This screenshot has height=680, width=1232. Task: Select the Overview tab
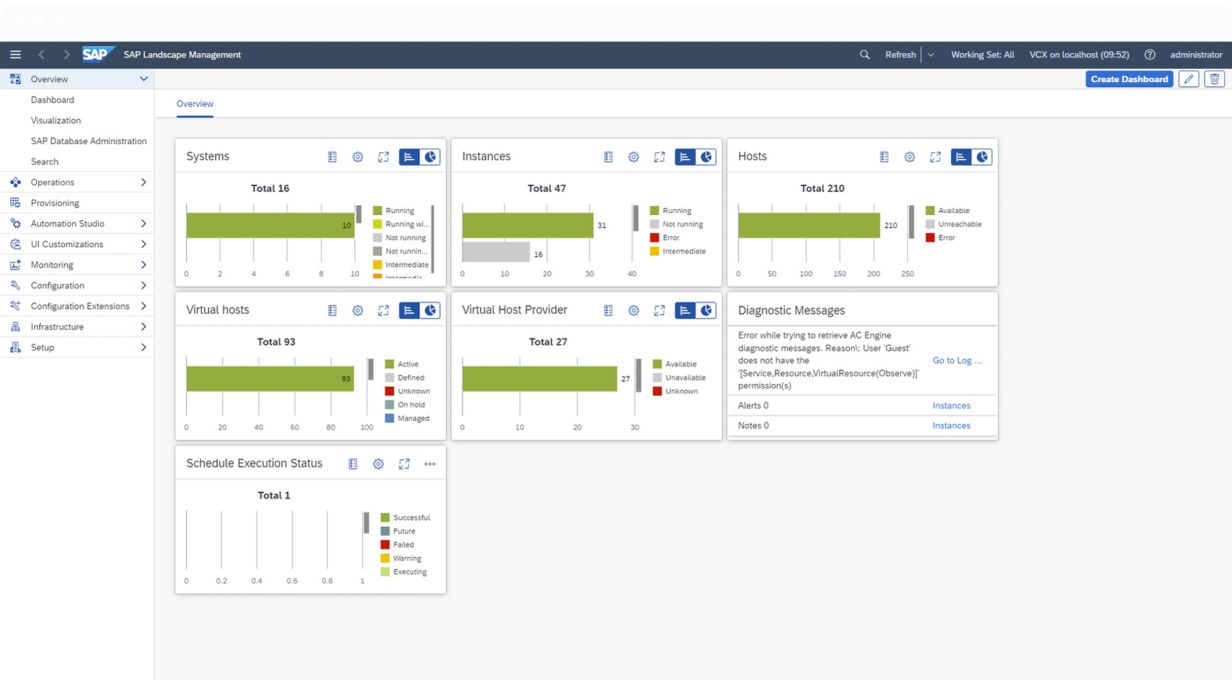(x=195, y=104)
